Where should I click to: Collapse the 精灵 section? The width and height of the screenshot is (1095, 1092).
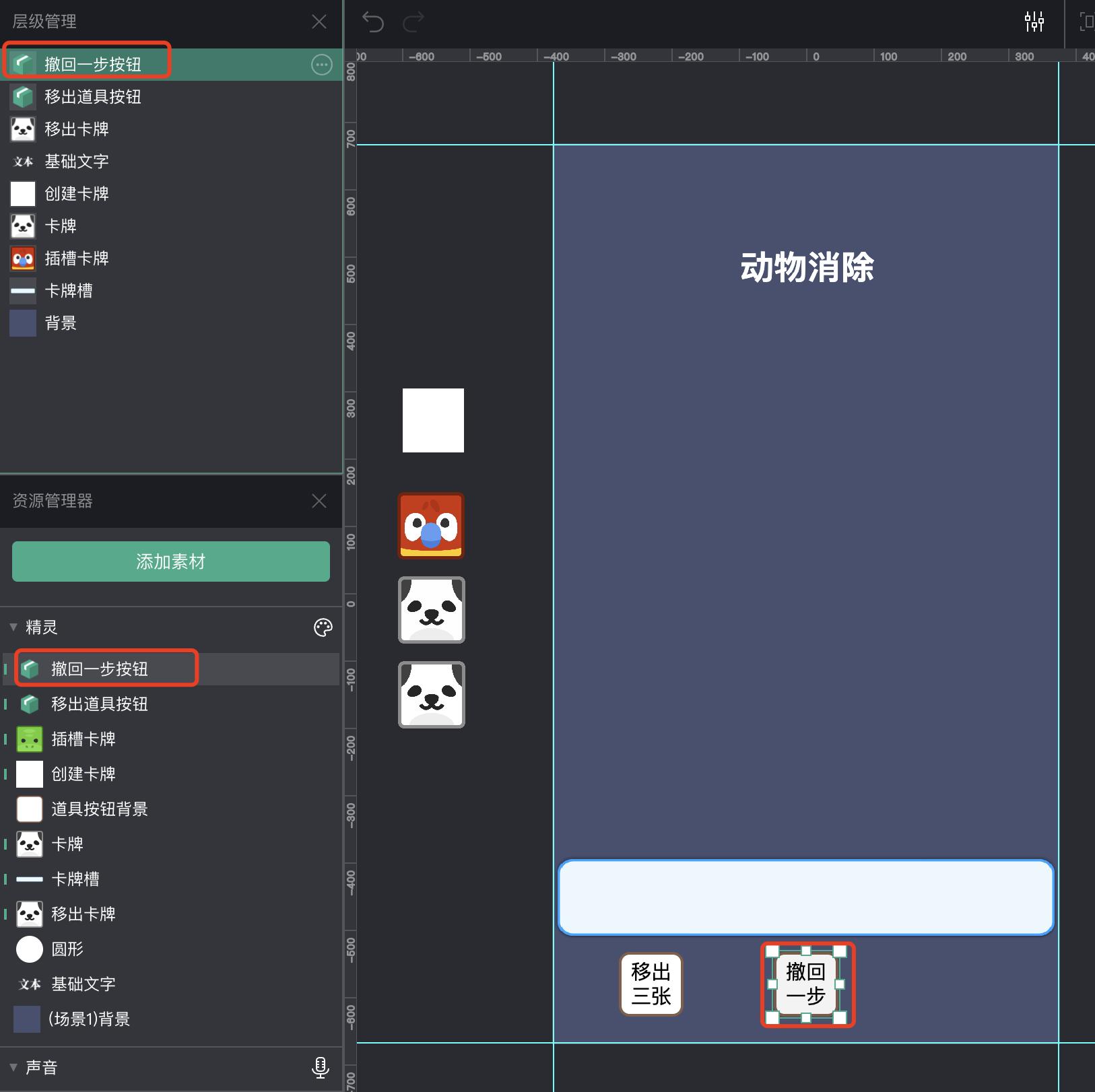(13, 627)
